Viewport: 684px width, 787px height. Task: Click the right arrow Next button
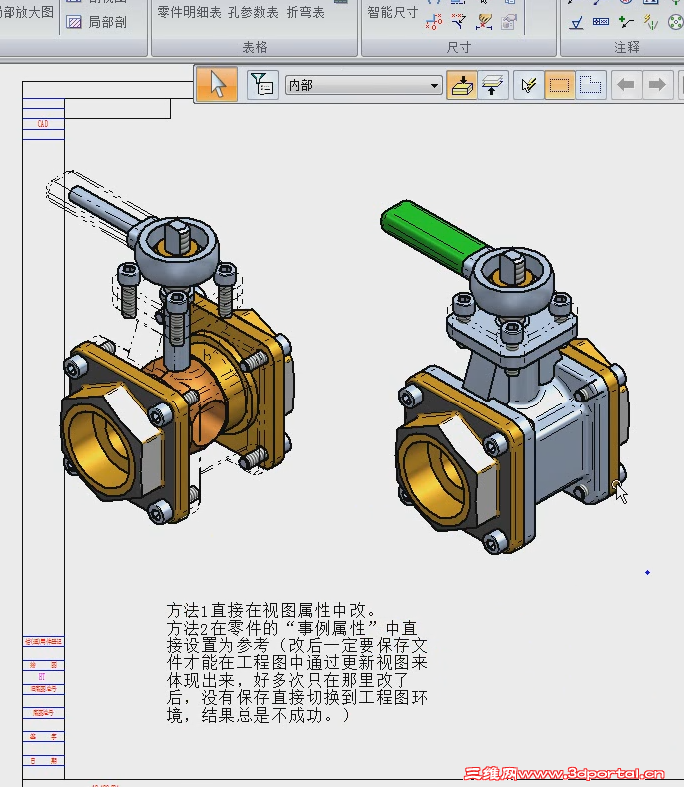(x=656, y=85)
